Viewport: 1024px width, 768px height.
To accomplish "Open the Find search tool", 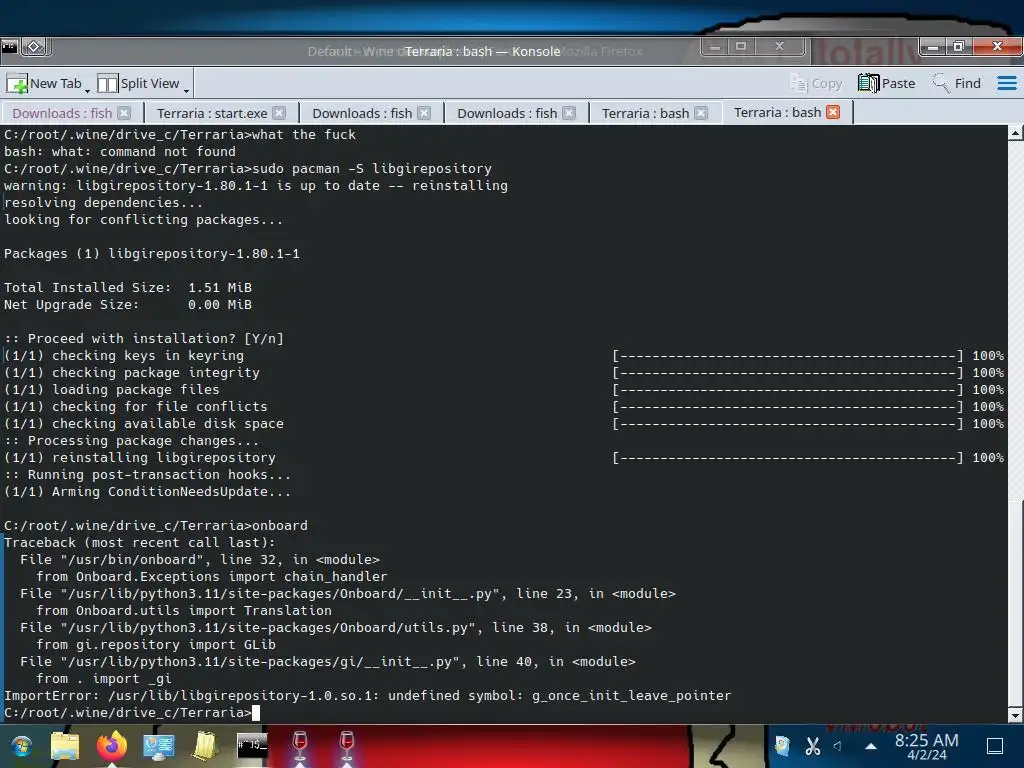I will tap(956, 84).
